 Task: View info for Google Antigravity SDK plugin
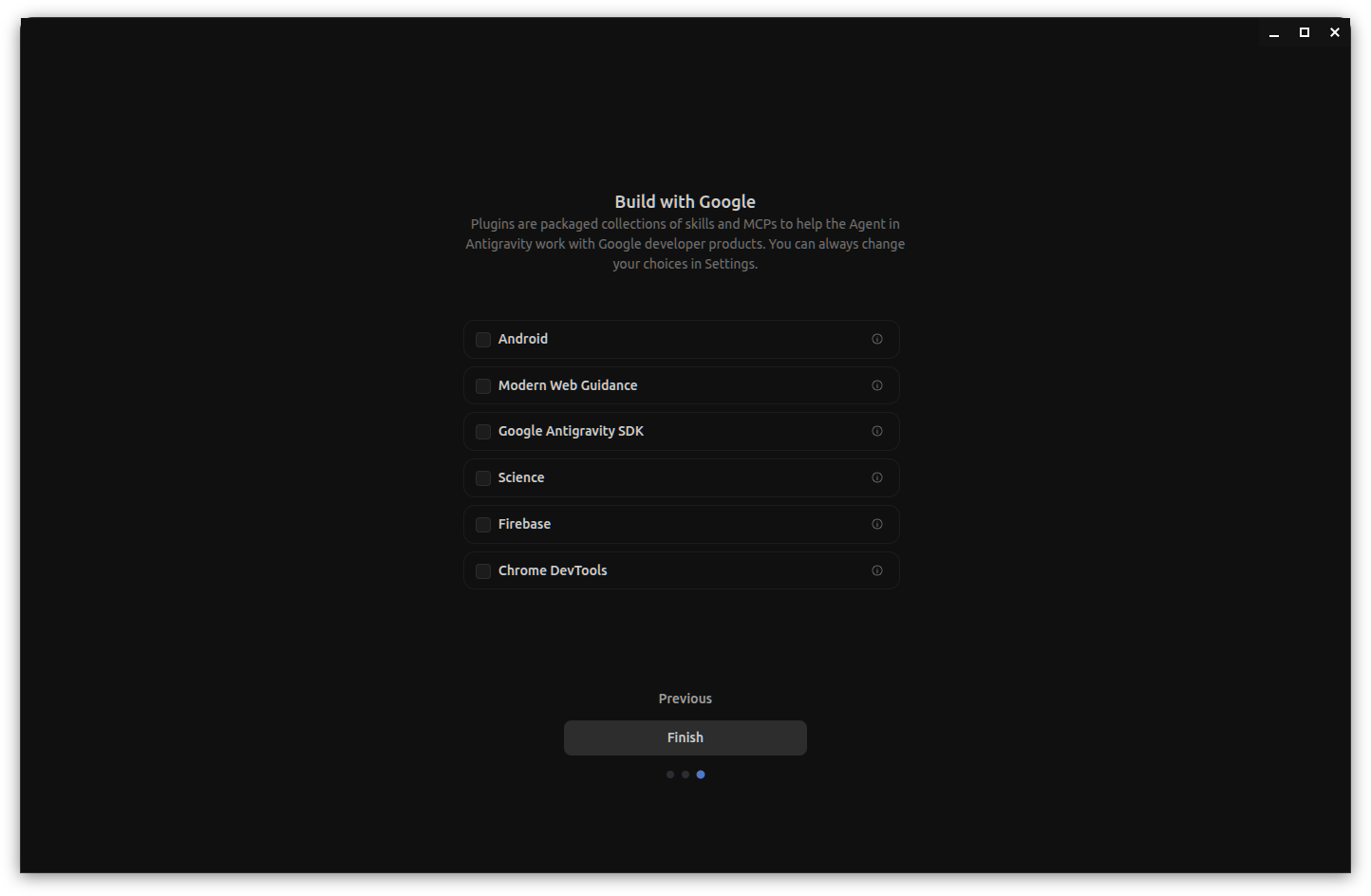(877, 431)
